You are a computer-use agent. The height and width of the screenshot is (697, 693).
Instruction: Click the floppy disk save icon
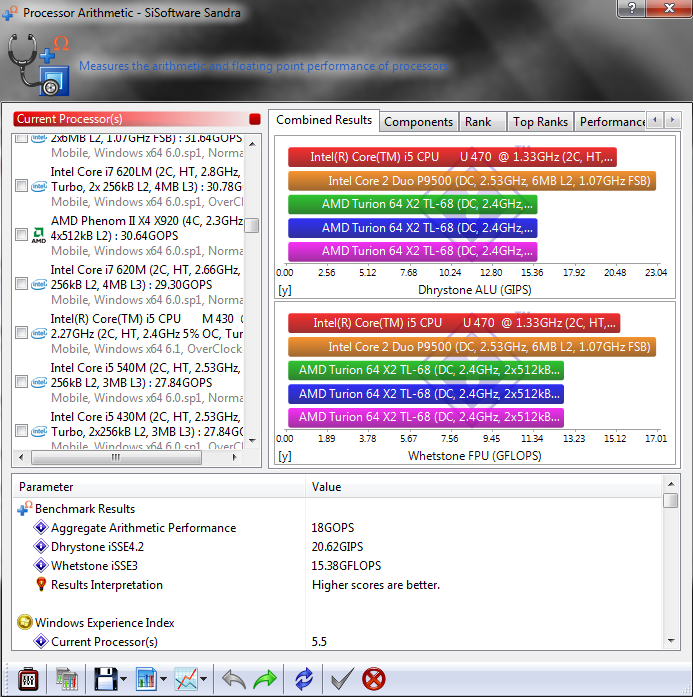click(x=105, y=679)
